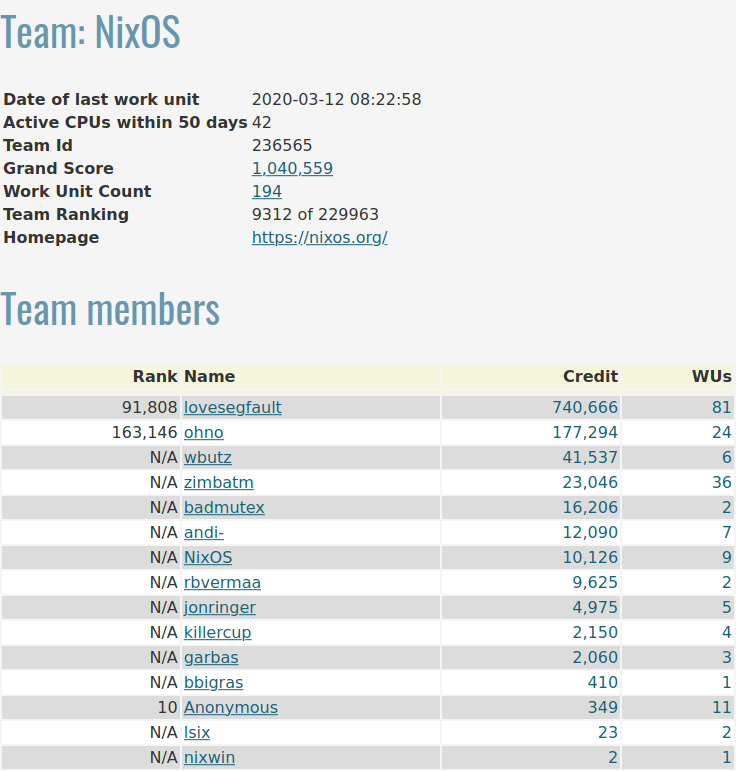Select credit value 23,046

click(590, 483)
